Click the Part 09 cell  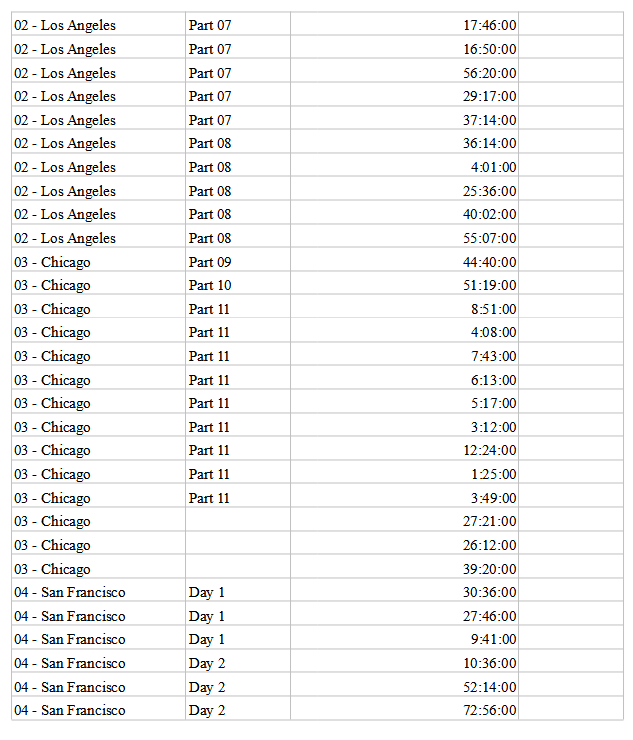click(210, 262)
